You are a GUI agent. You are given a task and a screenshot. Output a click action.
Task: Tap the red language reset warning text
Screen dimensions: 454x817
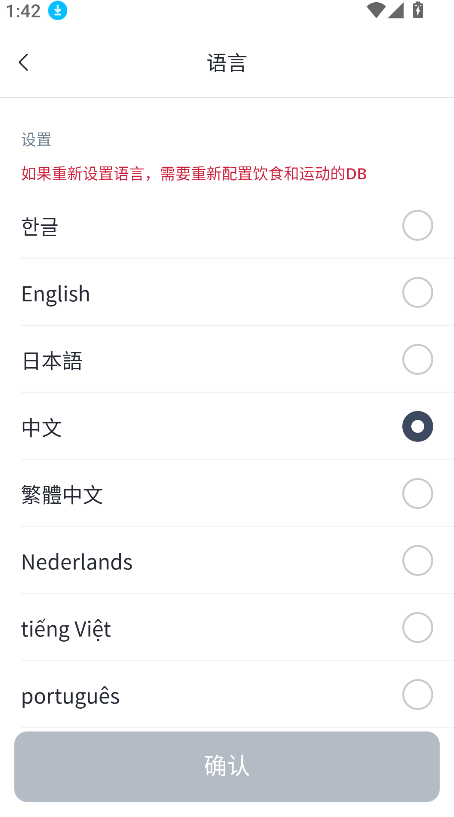[194, 174]
